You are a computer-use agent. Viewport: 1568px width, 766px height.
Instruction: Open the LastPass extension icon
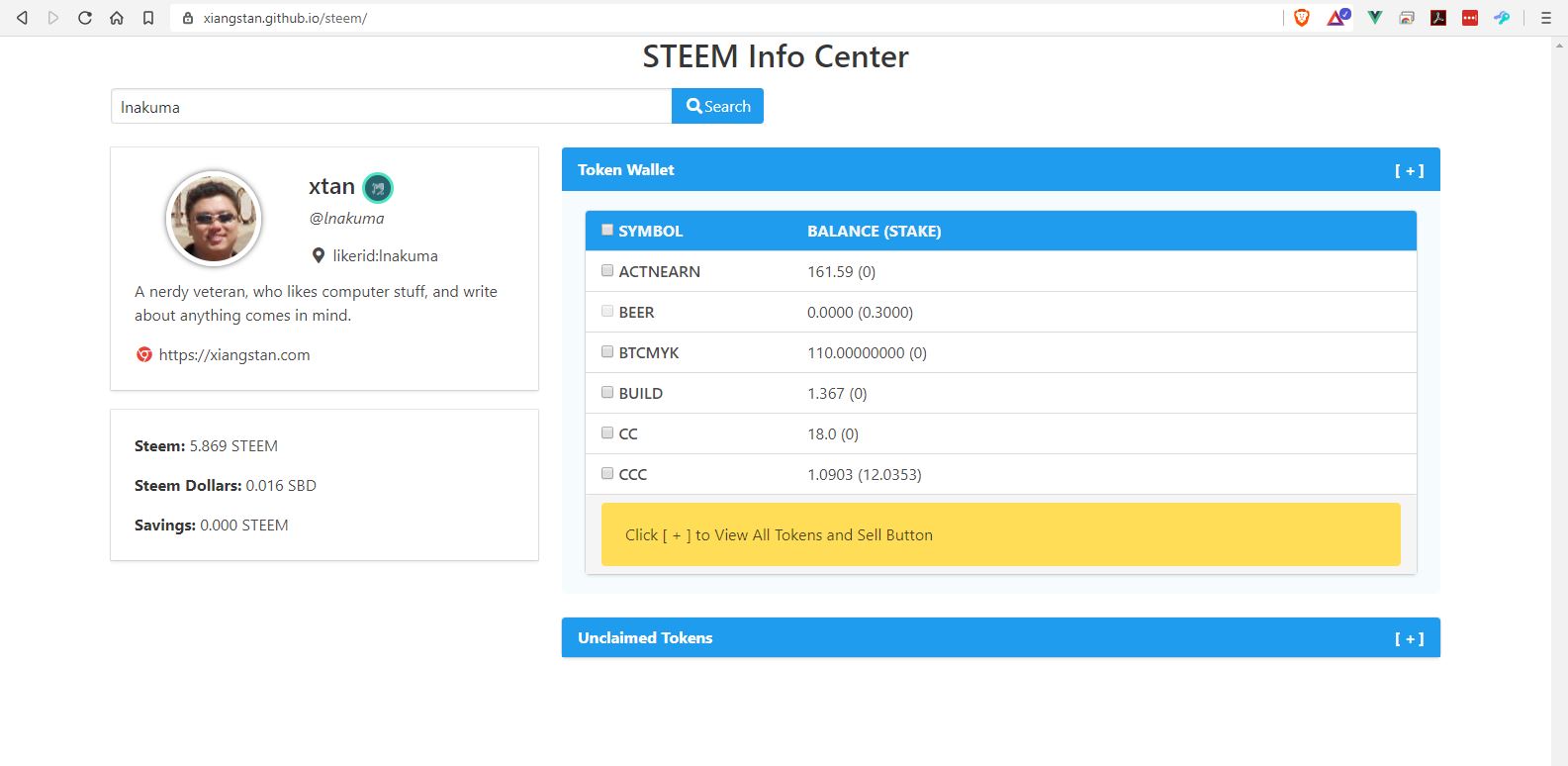click(x=1470, y=18)
